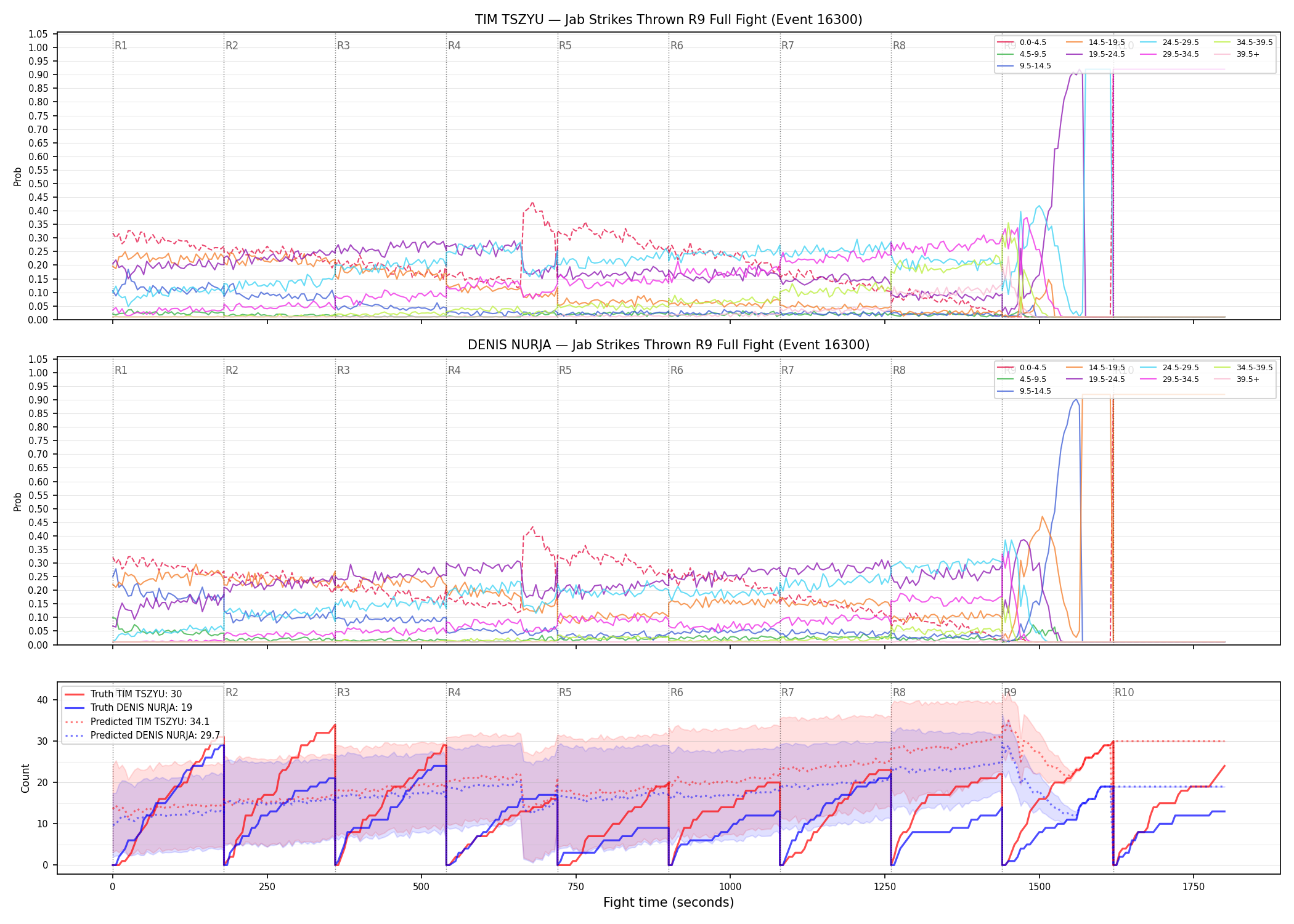Screen dimensions: 1294x924
Task: Click round marker R7 in DENIS NURJA chart
Action: pos(787,370)
